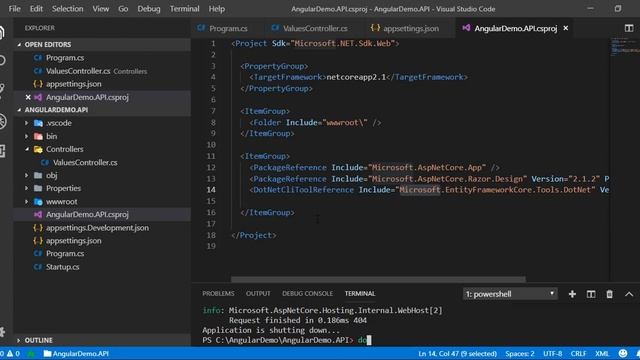
Task: Open the Settings gear in the activity bar
Action: click(2, 331)
